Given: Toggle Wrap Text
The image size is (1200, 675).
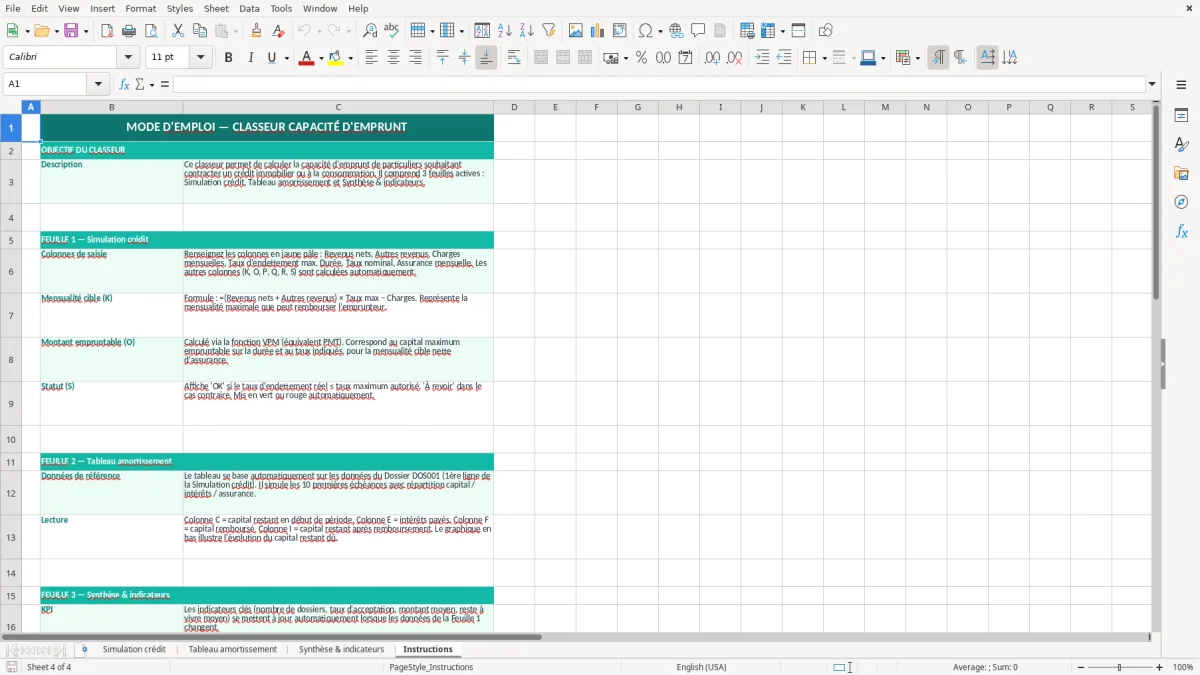Looking at the screenshot, I should pyautogui.click(x=514, y=58).
